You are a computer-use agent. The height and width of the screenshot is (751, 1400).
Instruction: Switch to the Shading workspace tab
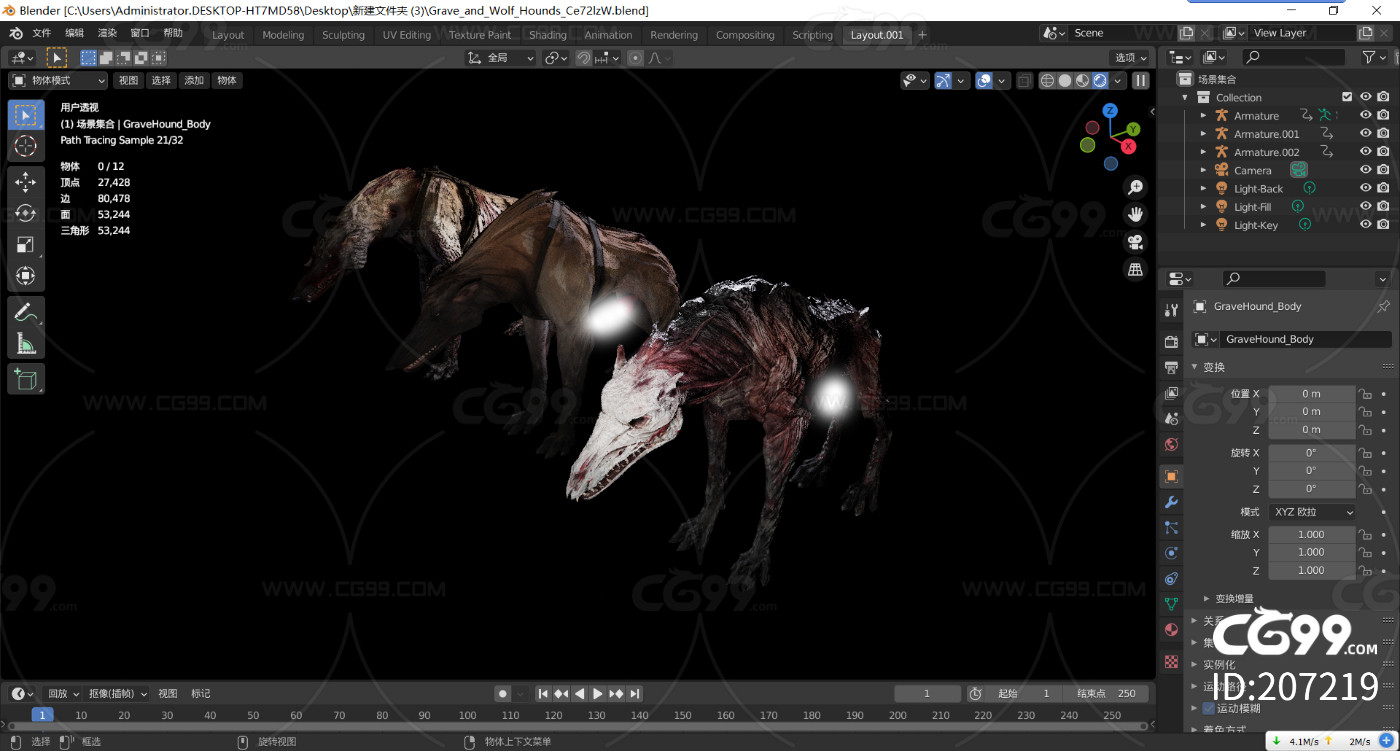[x=548, y=35]
